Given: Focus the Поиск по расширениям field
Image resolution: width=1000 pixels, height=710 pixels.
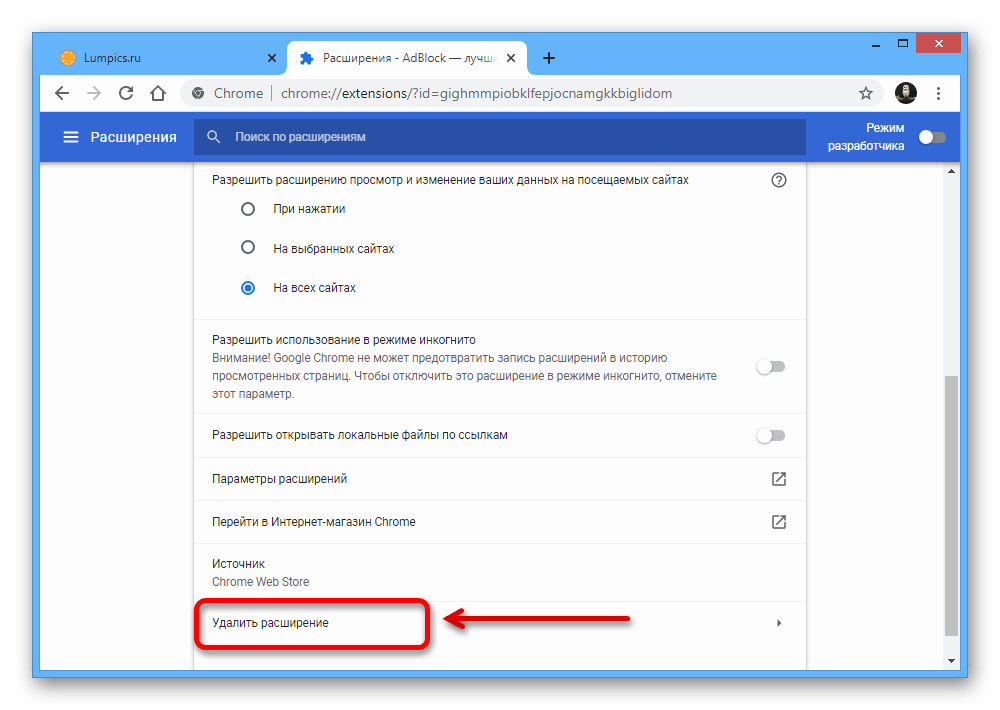Looking at the screenshot, I should click(x=500, y=137).
